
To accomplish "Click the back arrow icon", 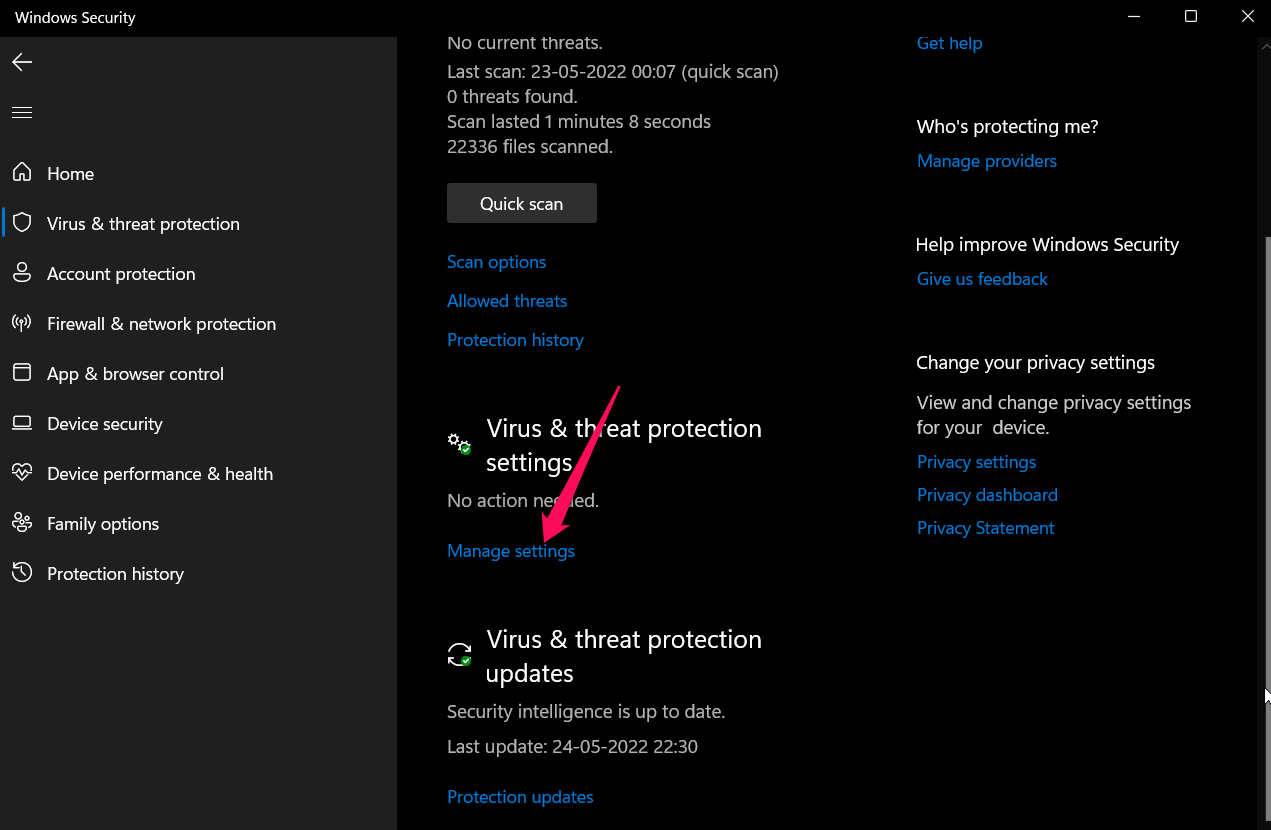I will coord(22,62).
